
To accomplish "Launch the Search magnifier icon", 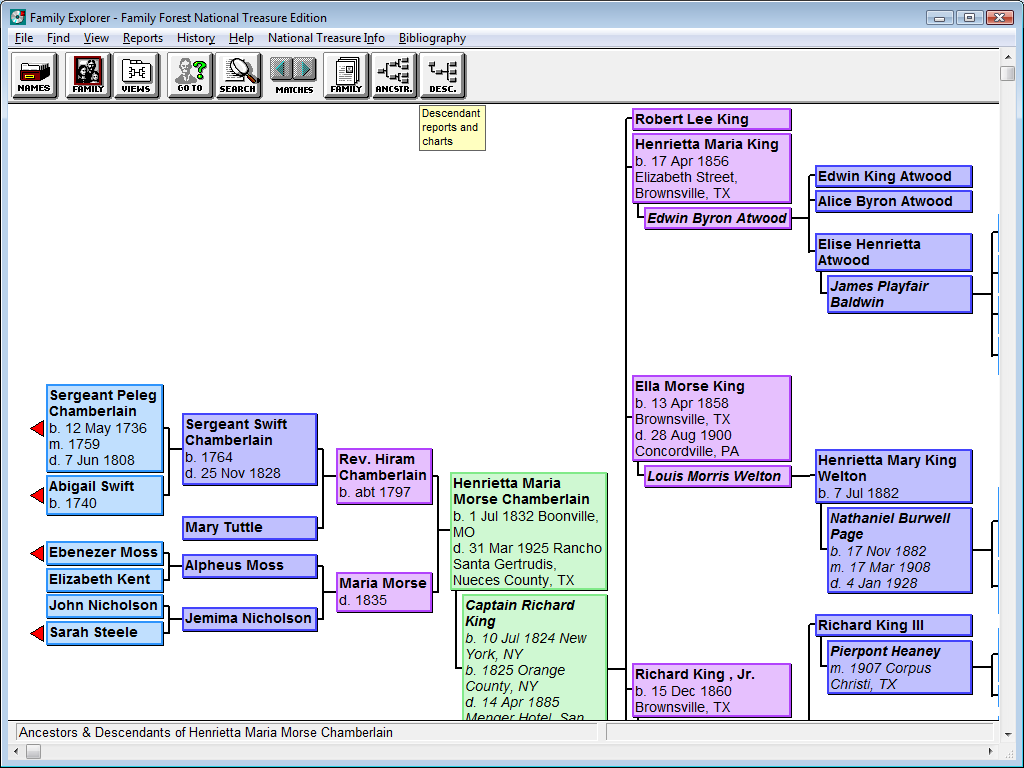I will tap(238, 76).
